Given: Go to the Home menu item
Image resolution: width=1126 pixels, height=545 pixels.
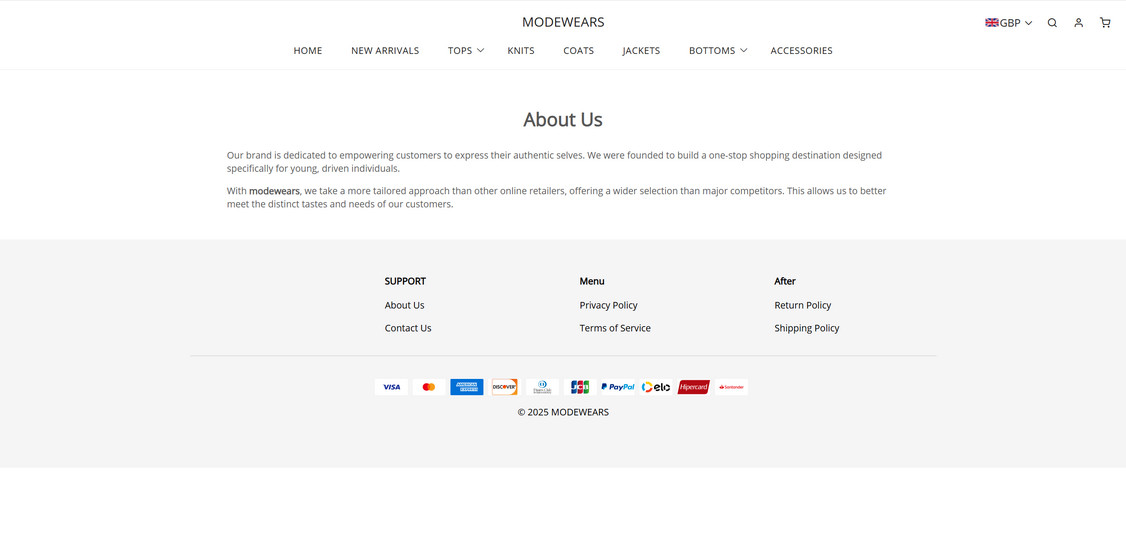Looking at the screenshot, I should [x=307, y=51].
